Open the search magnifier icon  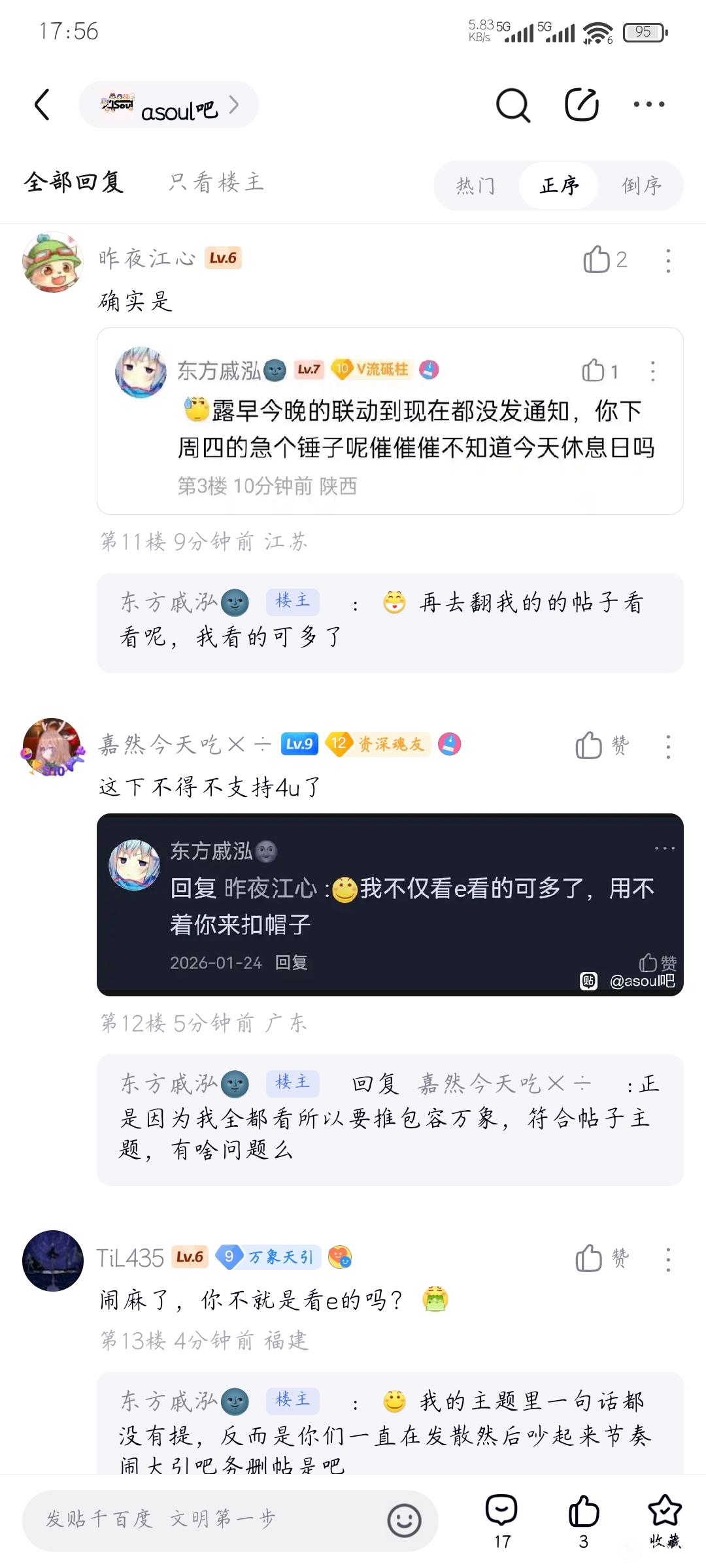[x=513, y=105]
